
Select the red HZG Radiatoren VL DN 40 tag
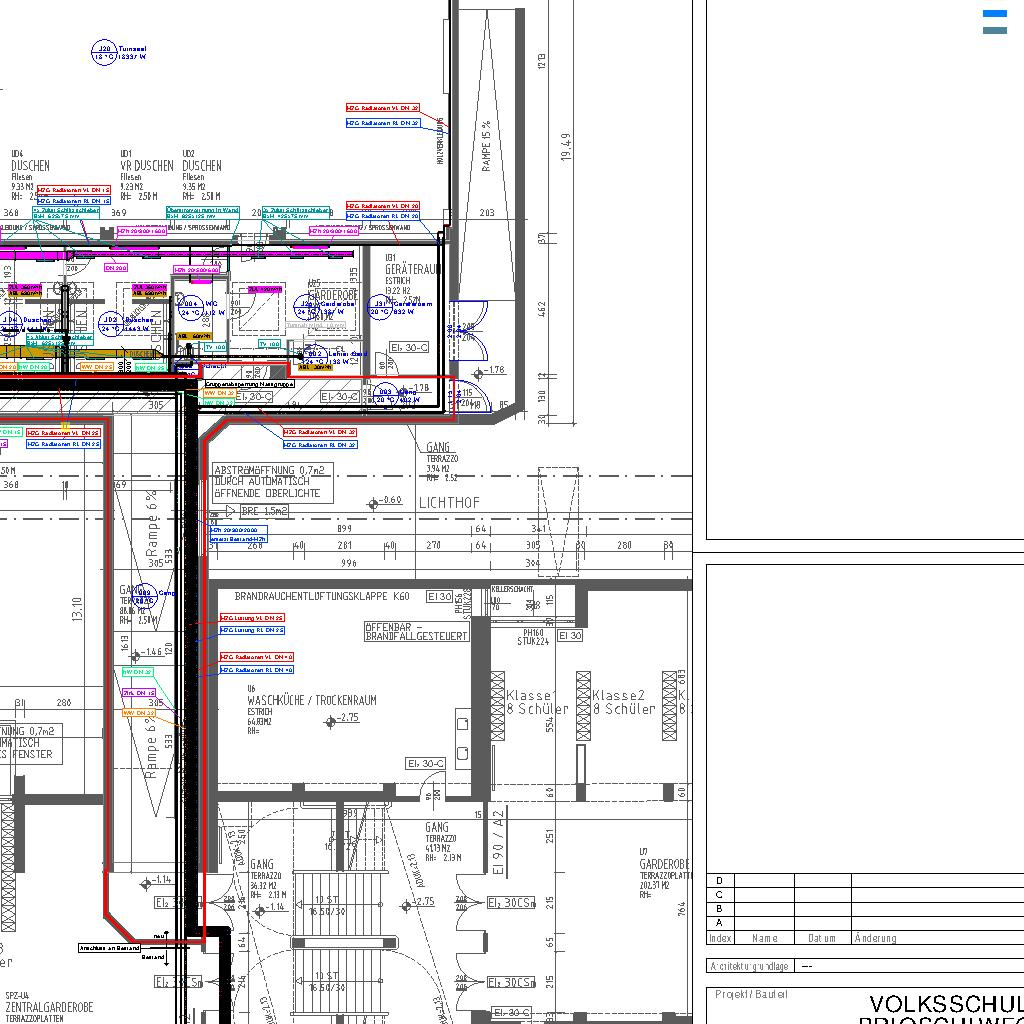pos(257,657)
